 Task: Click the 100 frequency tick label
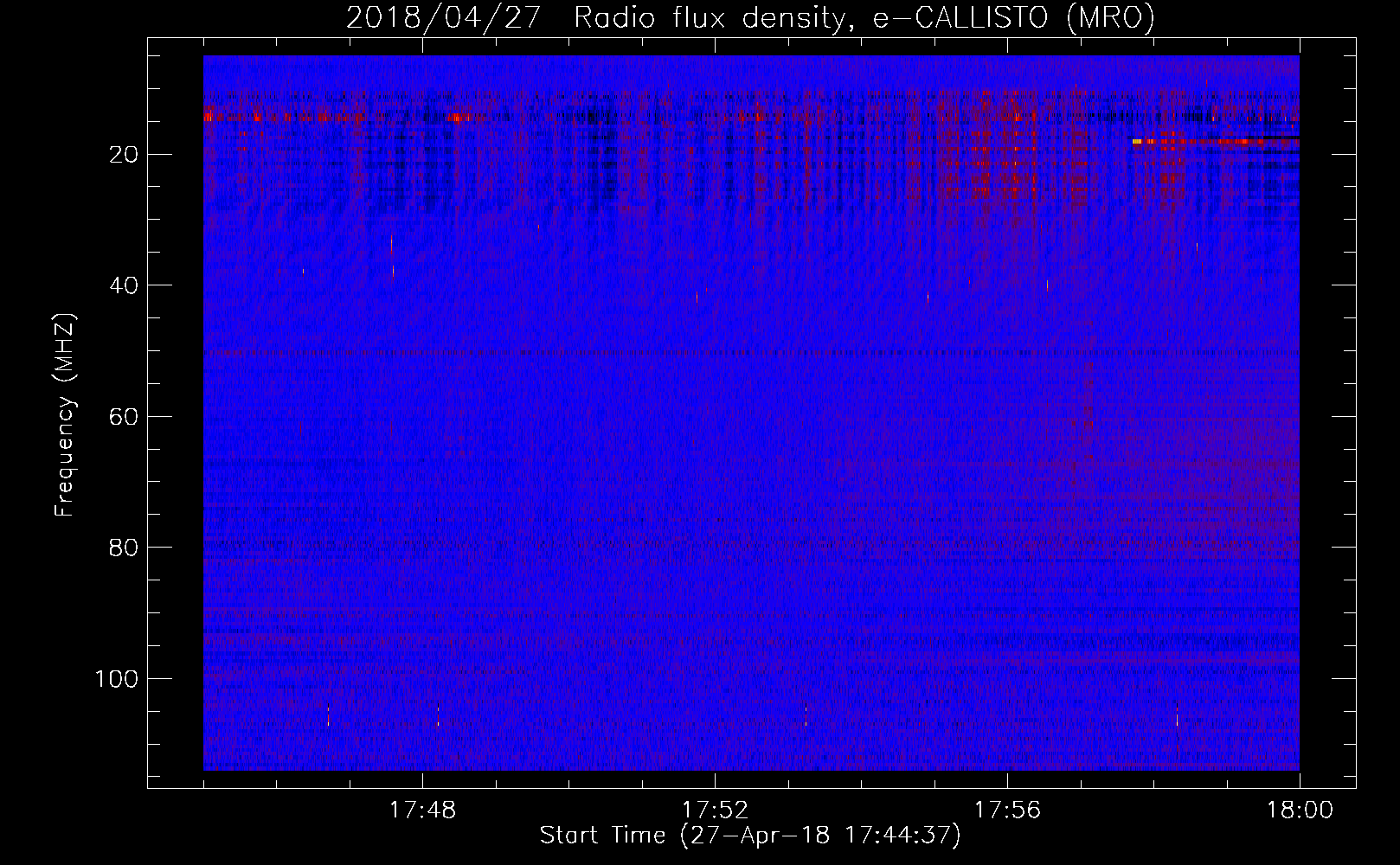click(x=118, y=679)
